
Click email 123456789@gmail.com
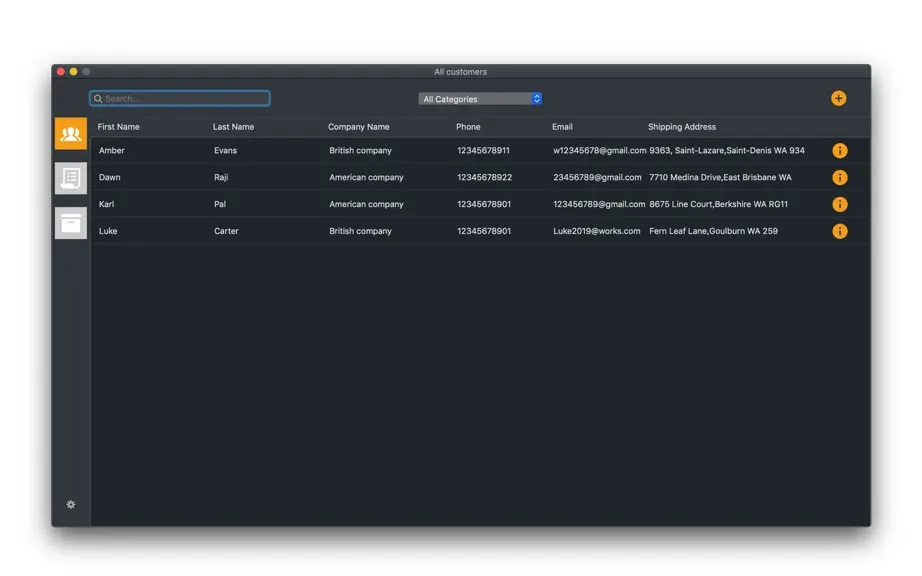coord(599,204)
